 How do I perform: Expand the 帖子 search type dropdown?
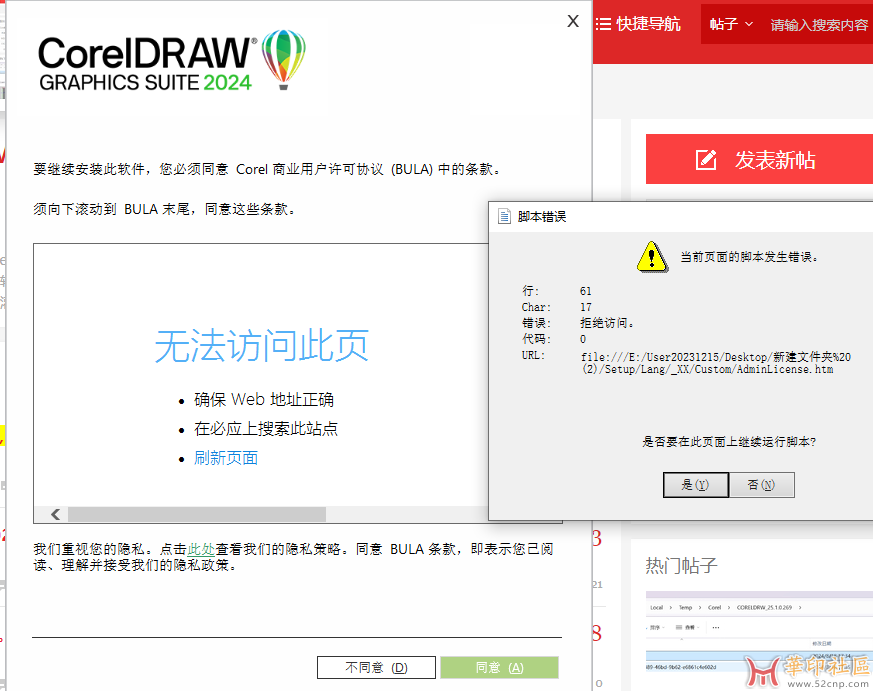(731, 24)
